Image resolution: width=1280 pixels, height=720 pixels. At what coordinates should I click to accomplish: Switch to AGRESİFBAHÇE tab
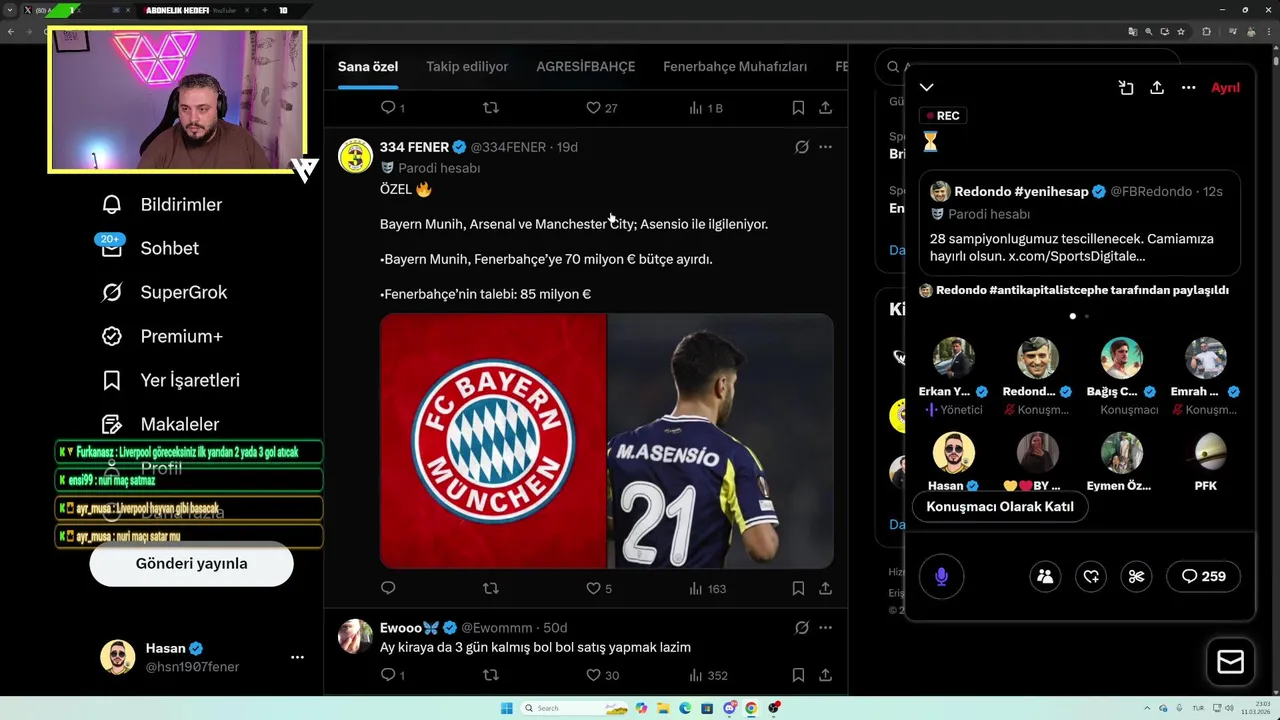pyautogui.click(x=586, y=66)
